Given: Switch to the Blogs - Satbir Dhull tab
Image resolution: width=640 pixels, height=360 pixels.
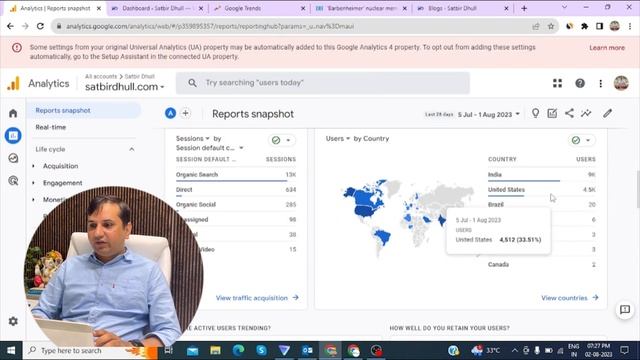Looking at the screenshot, I should point(463,8).
